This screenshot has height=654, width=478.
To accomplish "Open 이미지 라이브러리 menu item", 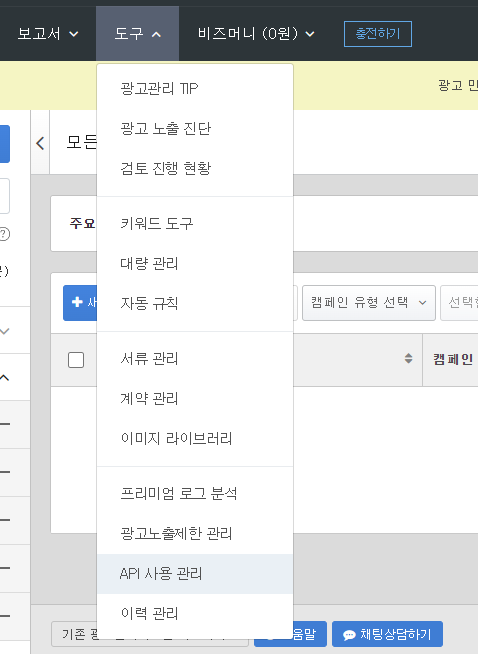I will (x=195, y=438).
